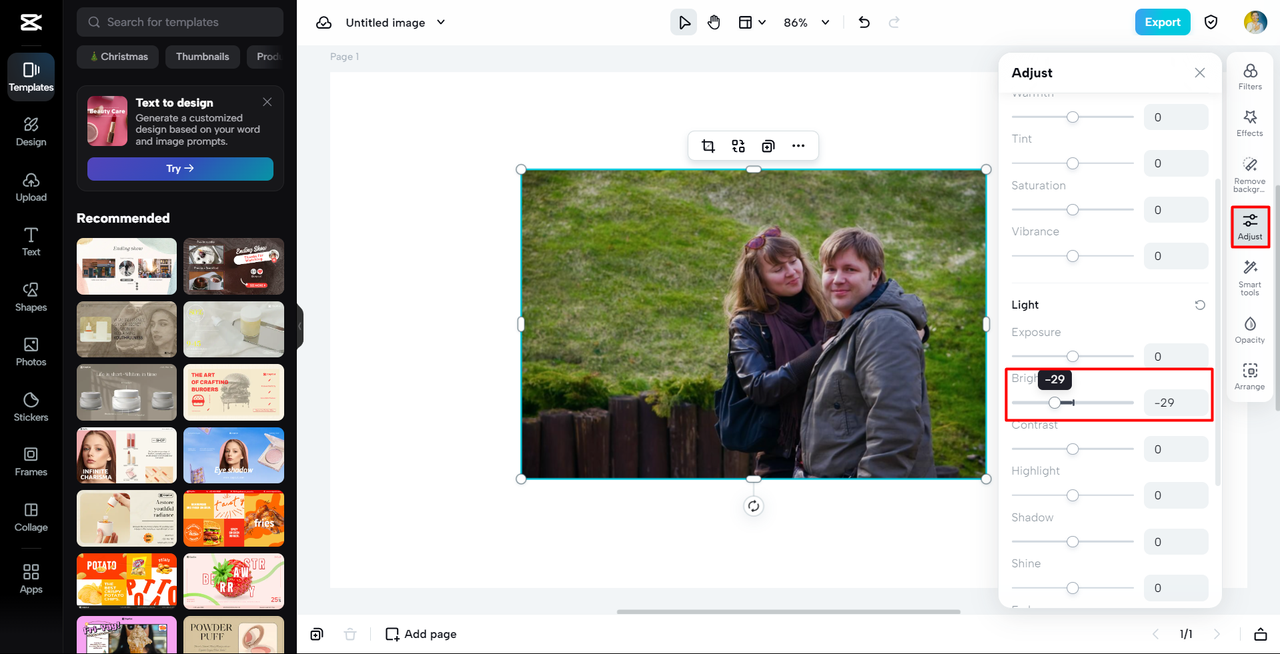Select the Christmas templates category
1280x654 pixels.
[x=117, y=56]
